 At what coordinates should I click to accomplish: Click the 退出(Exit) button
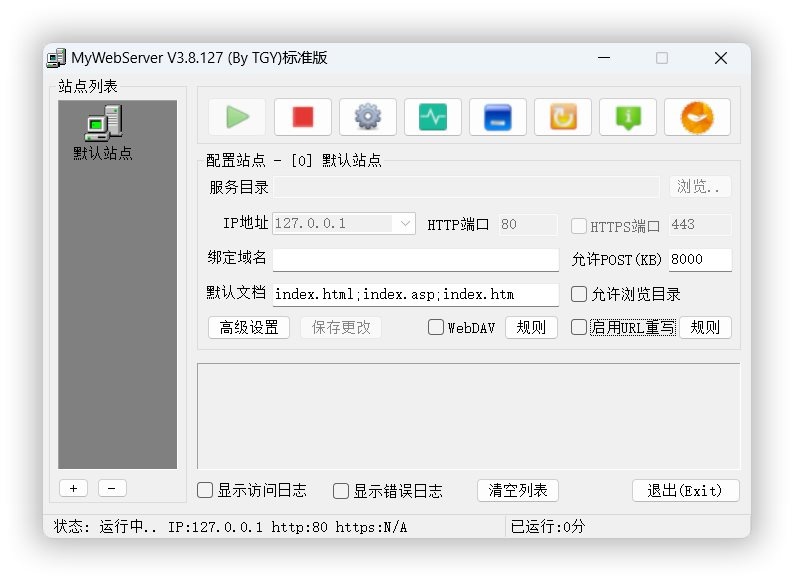[x=686, y=490]
